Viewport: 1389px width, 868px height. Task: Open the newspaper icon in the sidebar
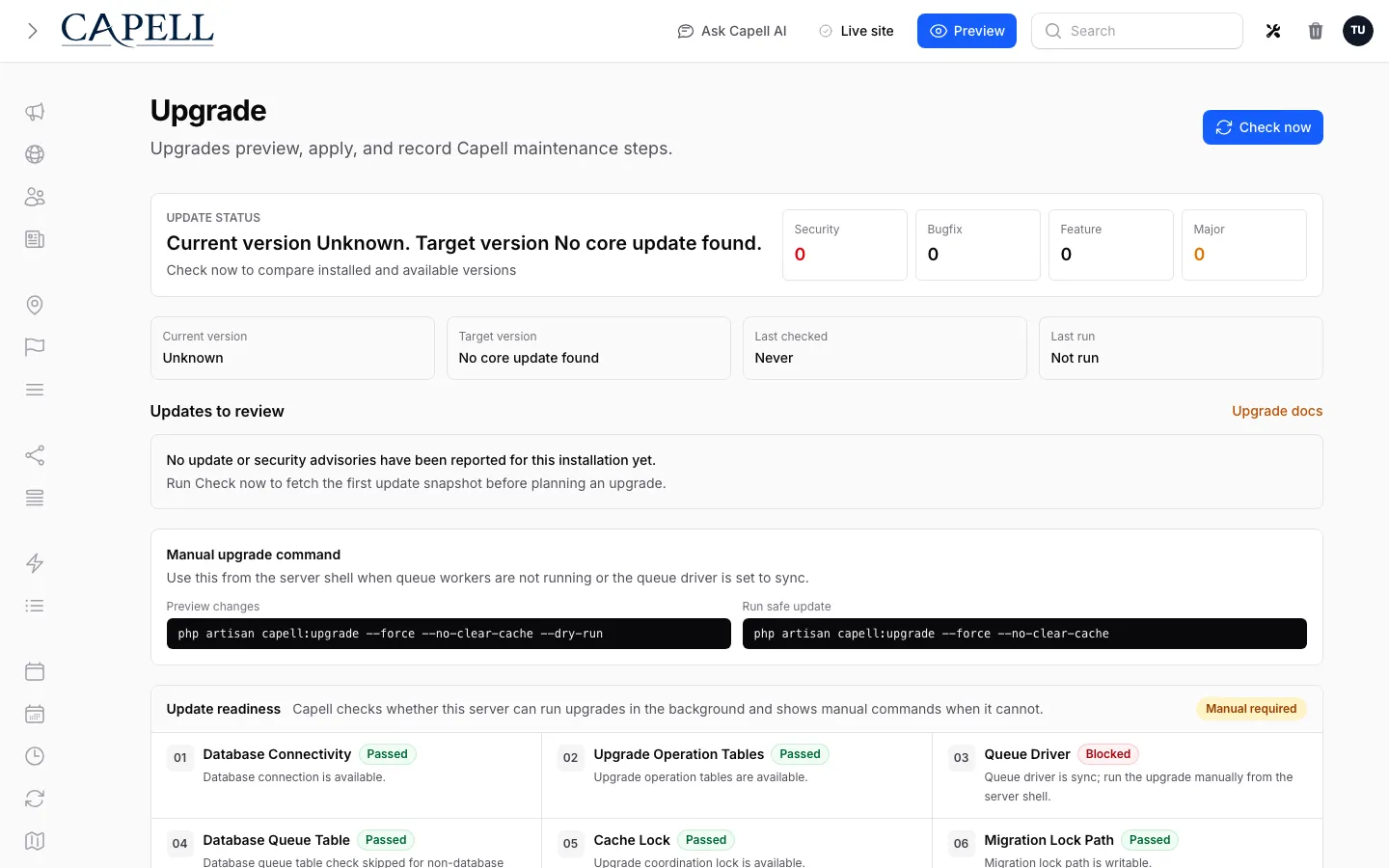pos(35,239)
